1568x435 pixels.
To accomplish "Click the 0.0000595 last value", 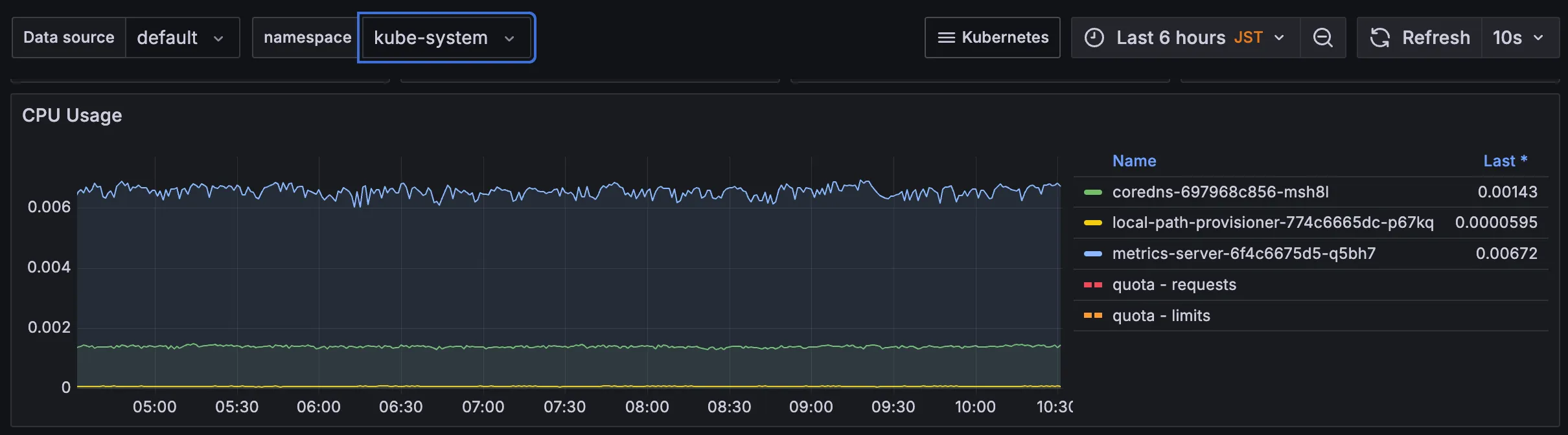I will (1496, 223).
